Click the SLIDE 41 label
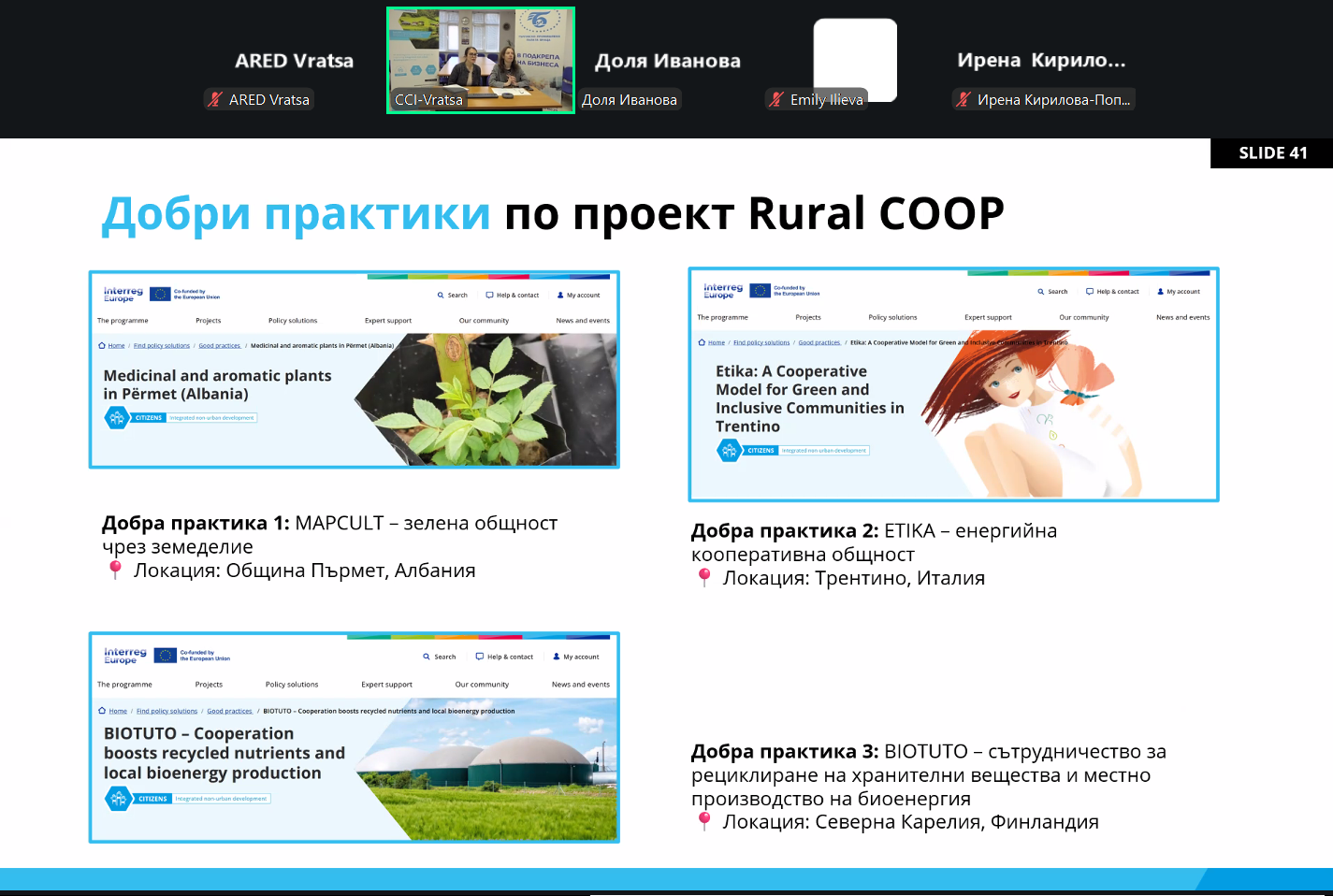Image resolution: width=1333 pixels, height=896 pixels. [1272, 153]
